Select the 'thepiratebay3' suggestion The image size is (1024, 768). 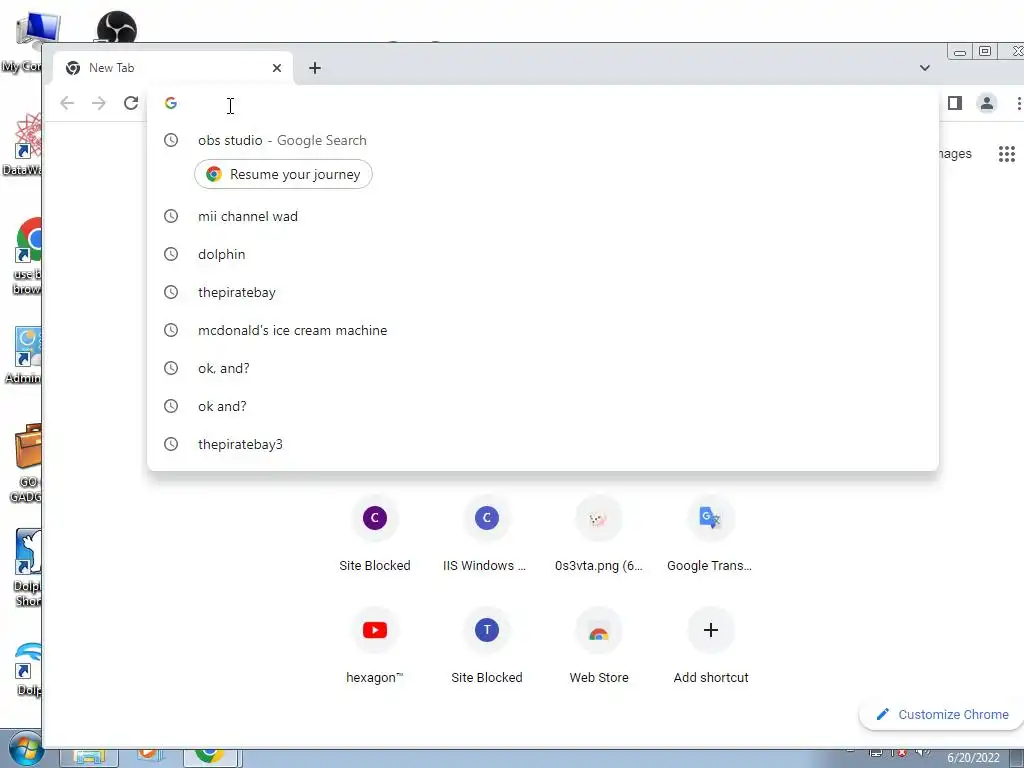[x=543, y=443]
